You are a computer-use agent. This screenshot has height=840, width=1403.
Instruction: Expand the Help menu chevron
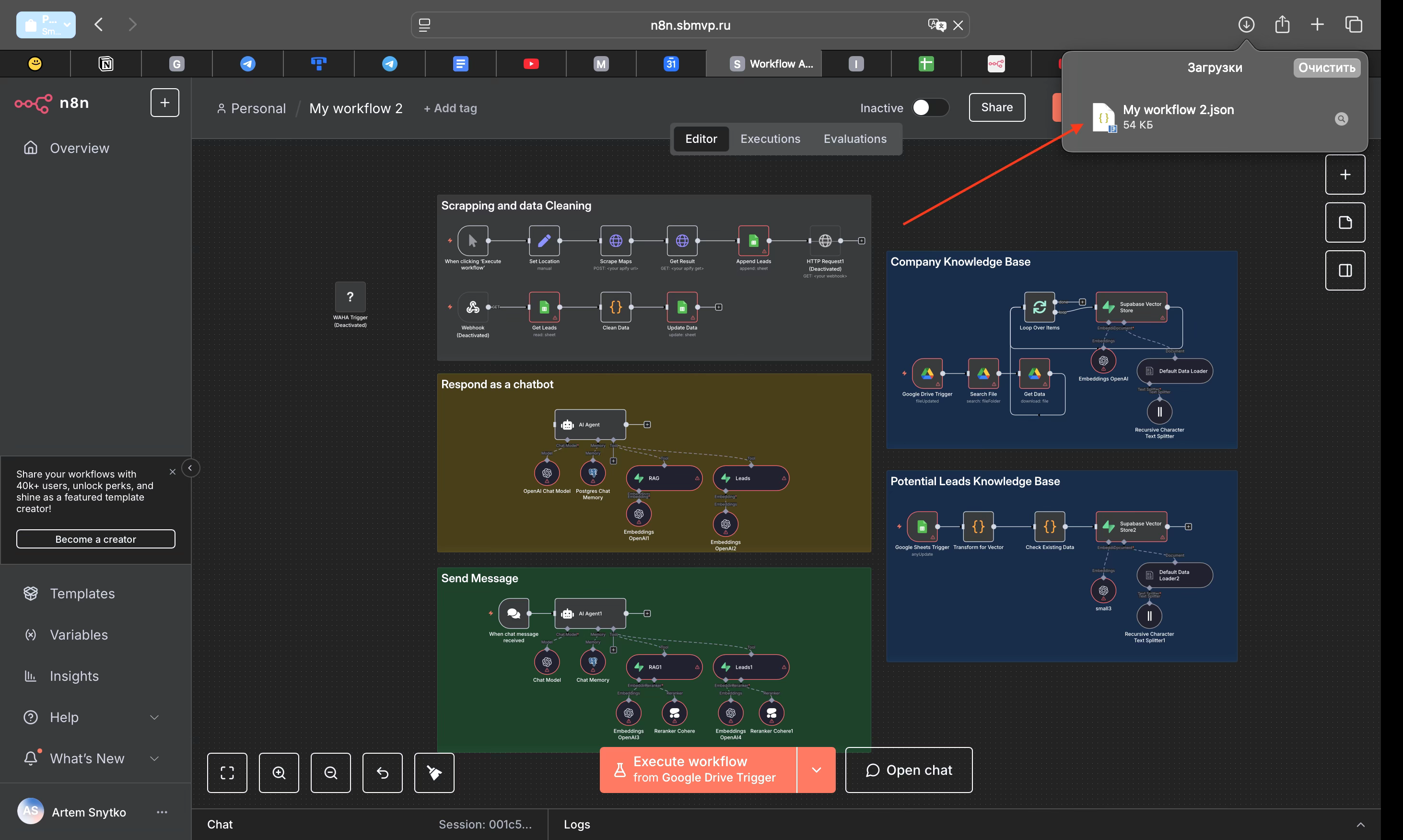coord(154,717)
